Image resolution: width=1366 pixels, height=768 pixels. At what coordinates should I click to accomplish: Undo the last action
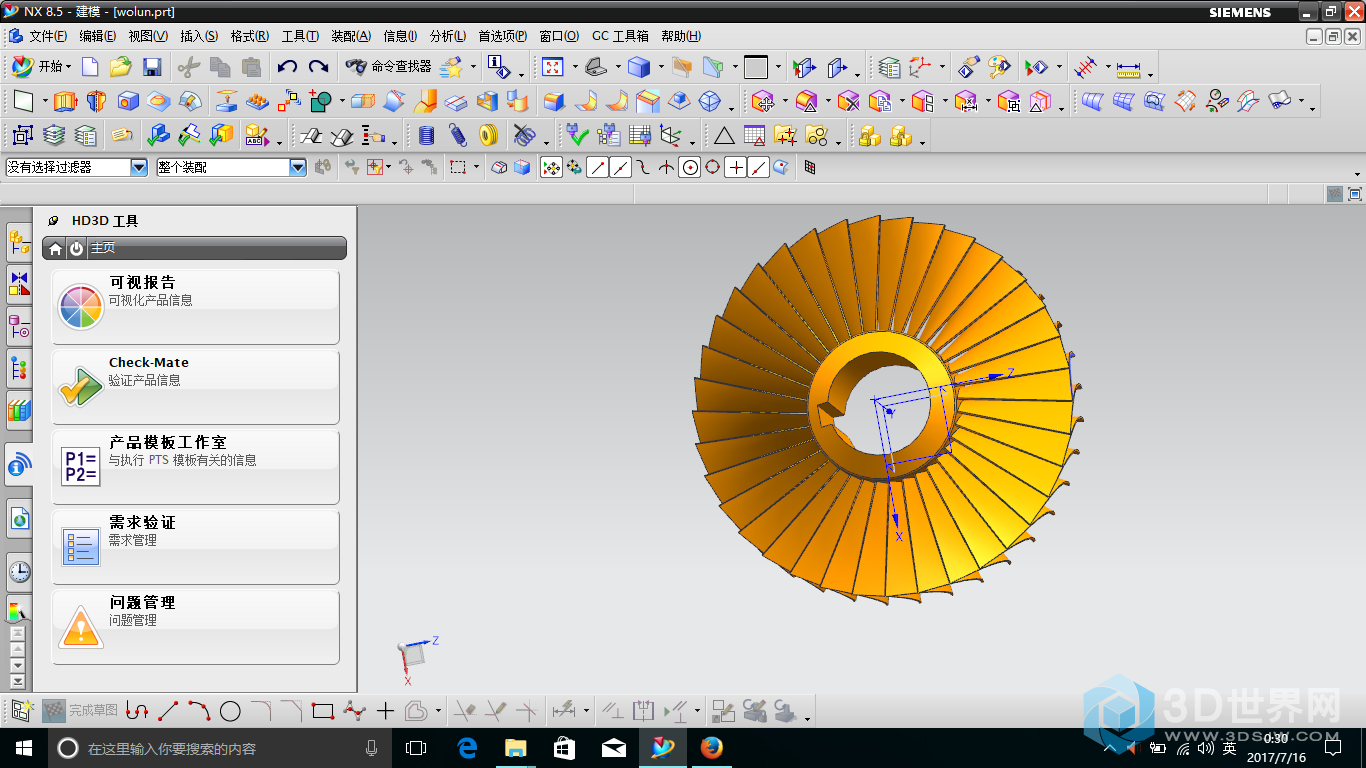click(287, 67)
